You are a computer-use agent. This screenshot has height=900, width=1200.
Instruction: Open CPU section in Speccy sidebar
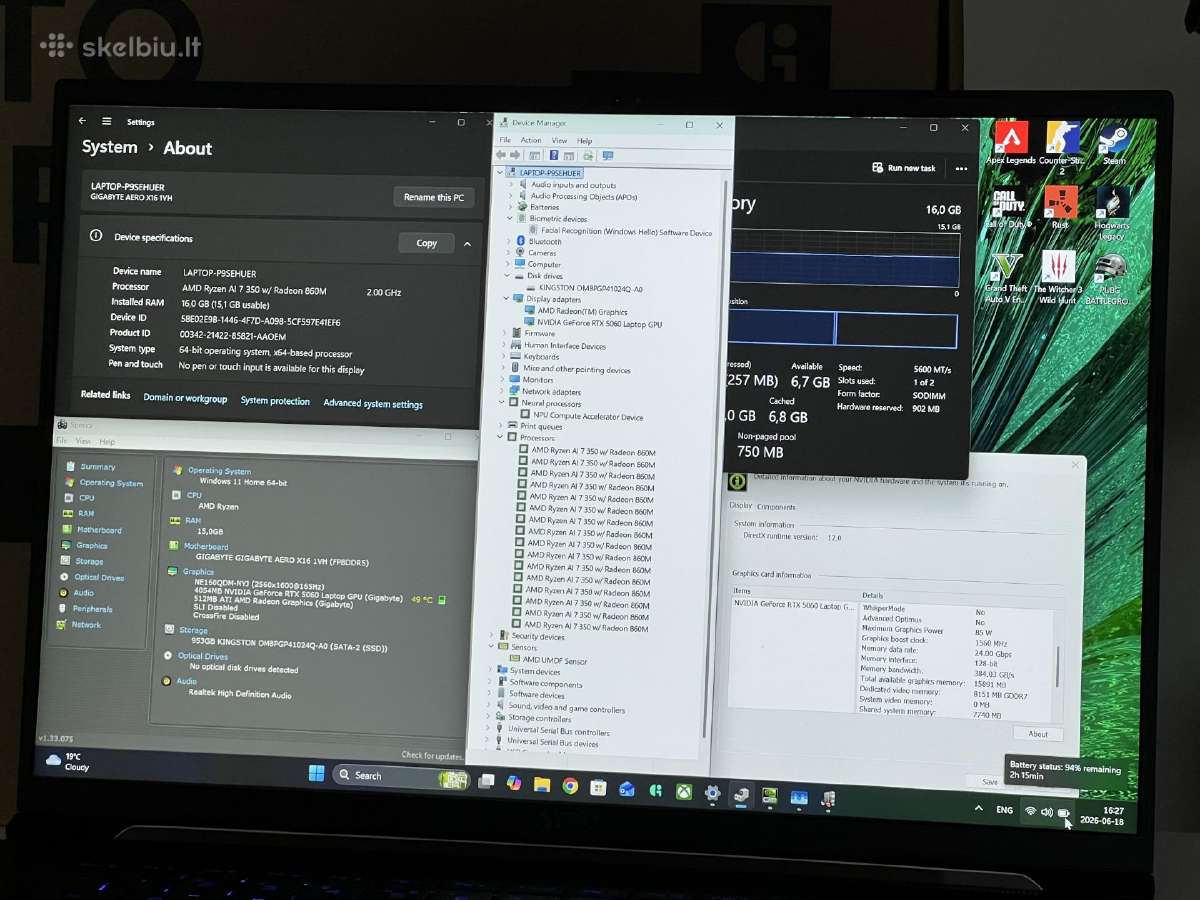tap(80, 498)
